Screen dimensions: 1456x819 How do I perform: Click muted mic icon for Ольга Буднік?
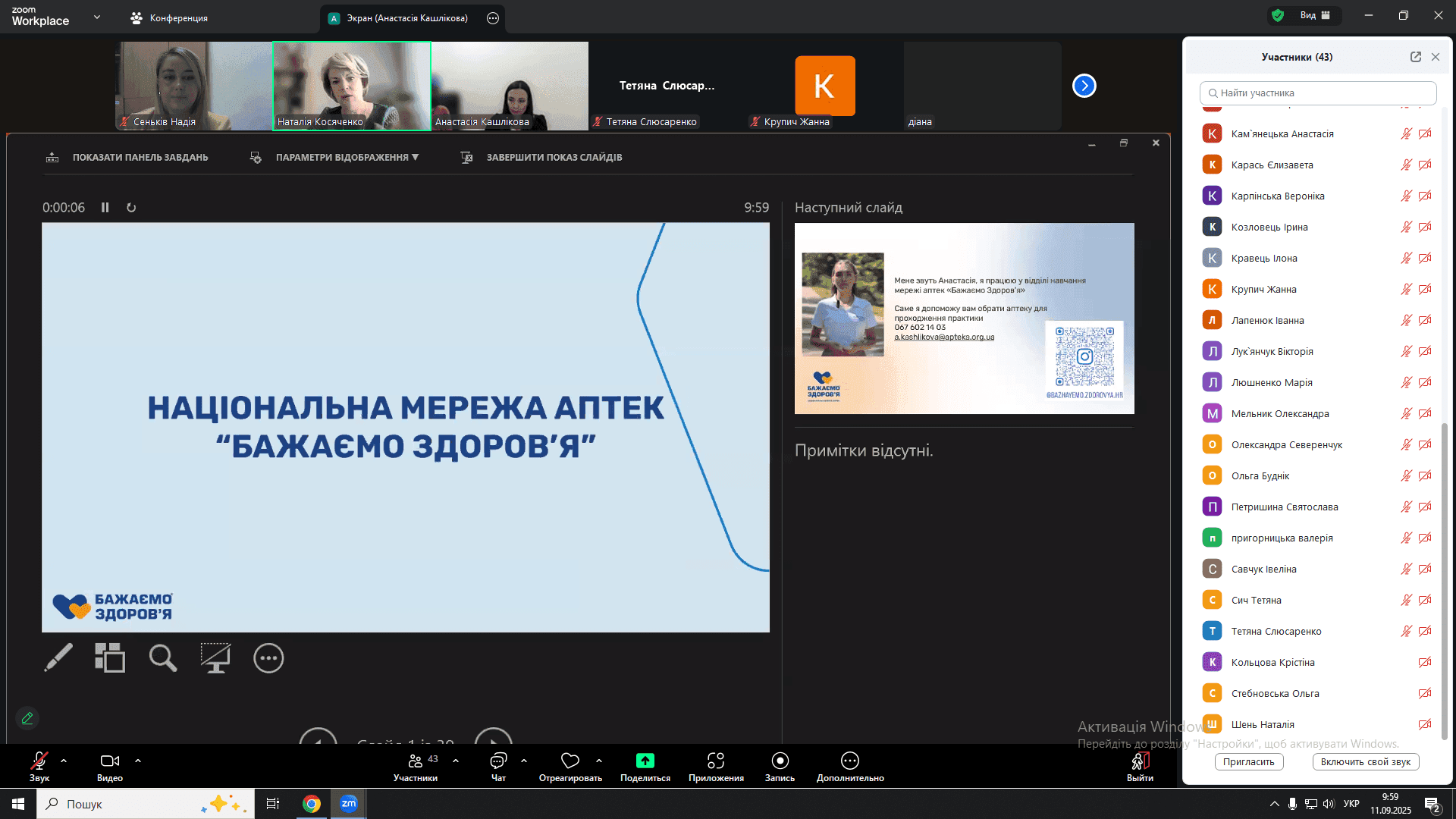(1406, 475)
